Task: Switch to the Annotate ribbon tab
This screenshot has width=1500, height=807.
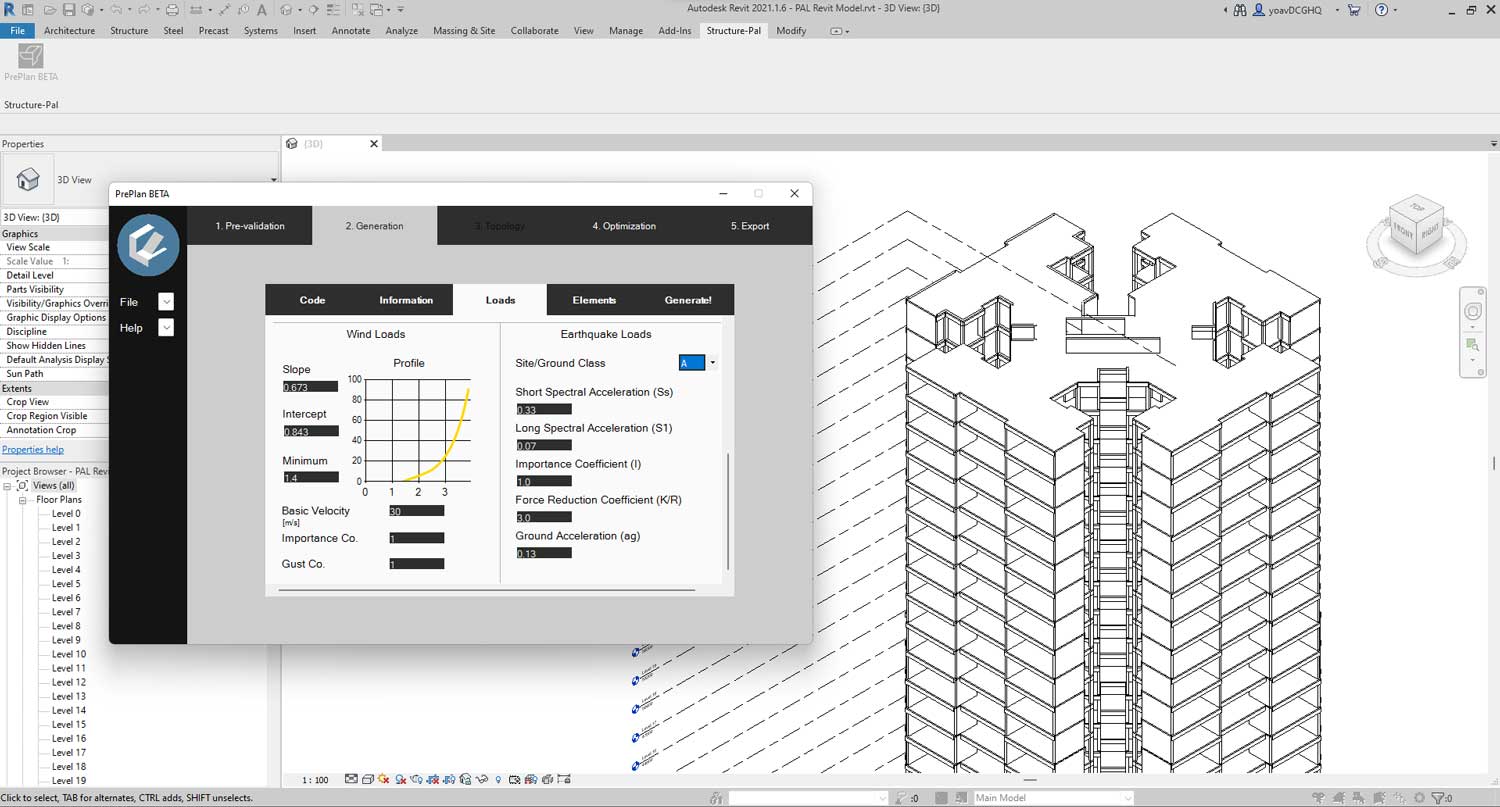Action: [x=351, y=31]
